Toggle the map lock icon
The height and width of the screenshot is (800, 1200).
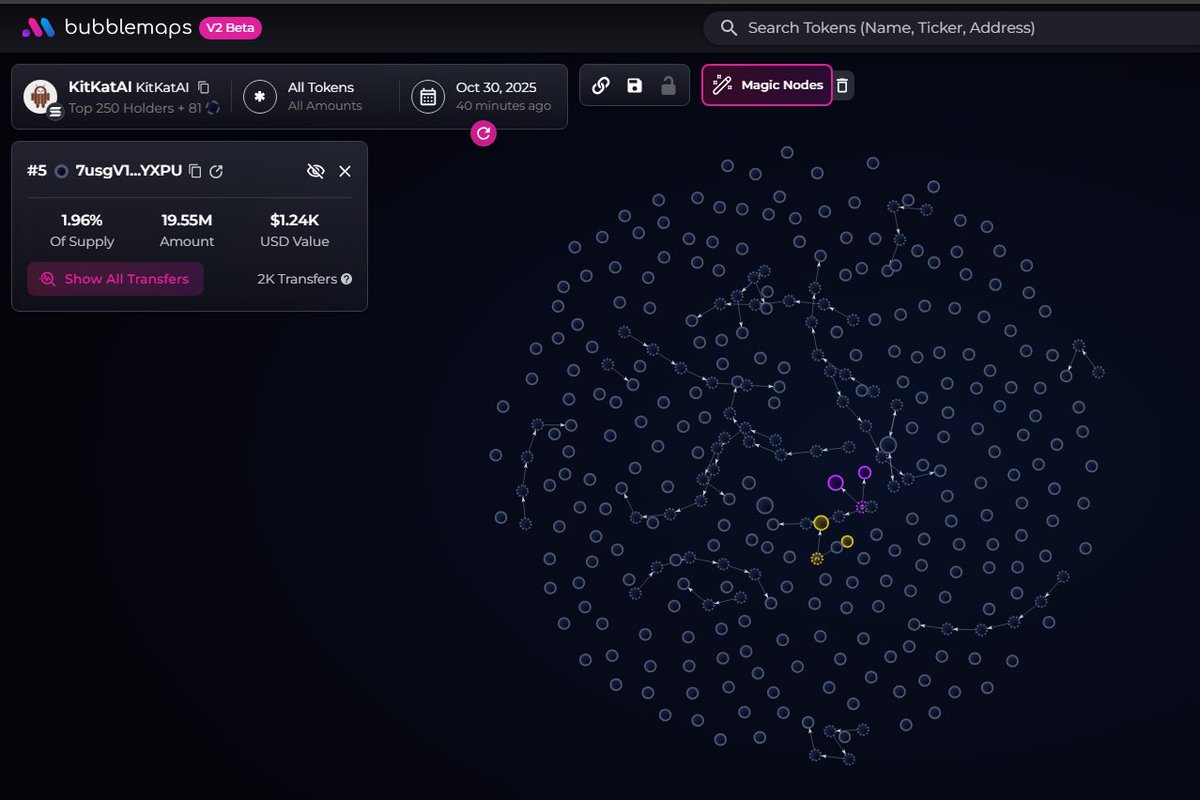pyautogui.click(x=668, y=86)
